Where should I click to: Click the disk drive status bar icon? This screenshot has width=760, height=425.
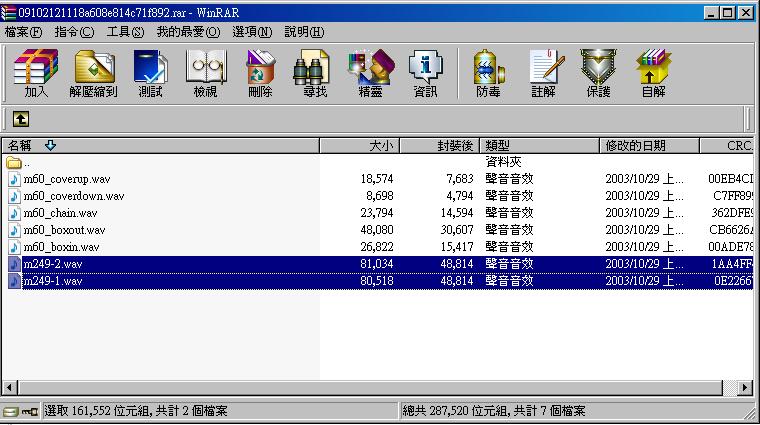click(11, 411)
